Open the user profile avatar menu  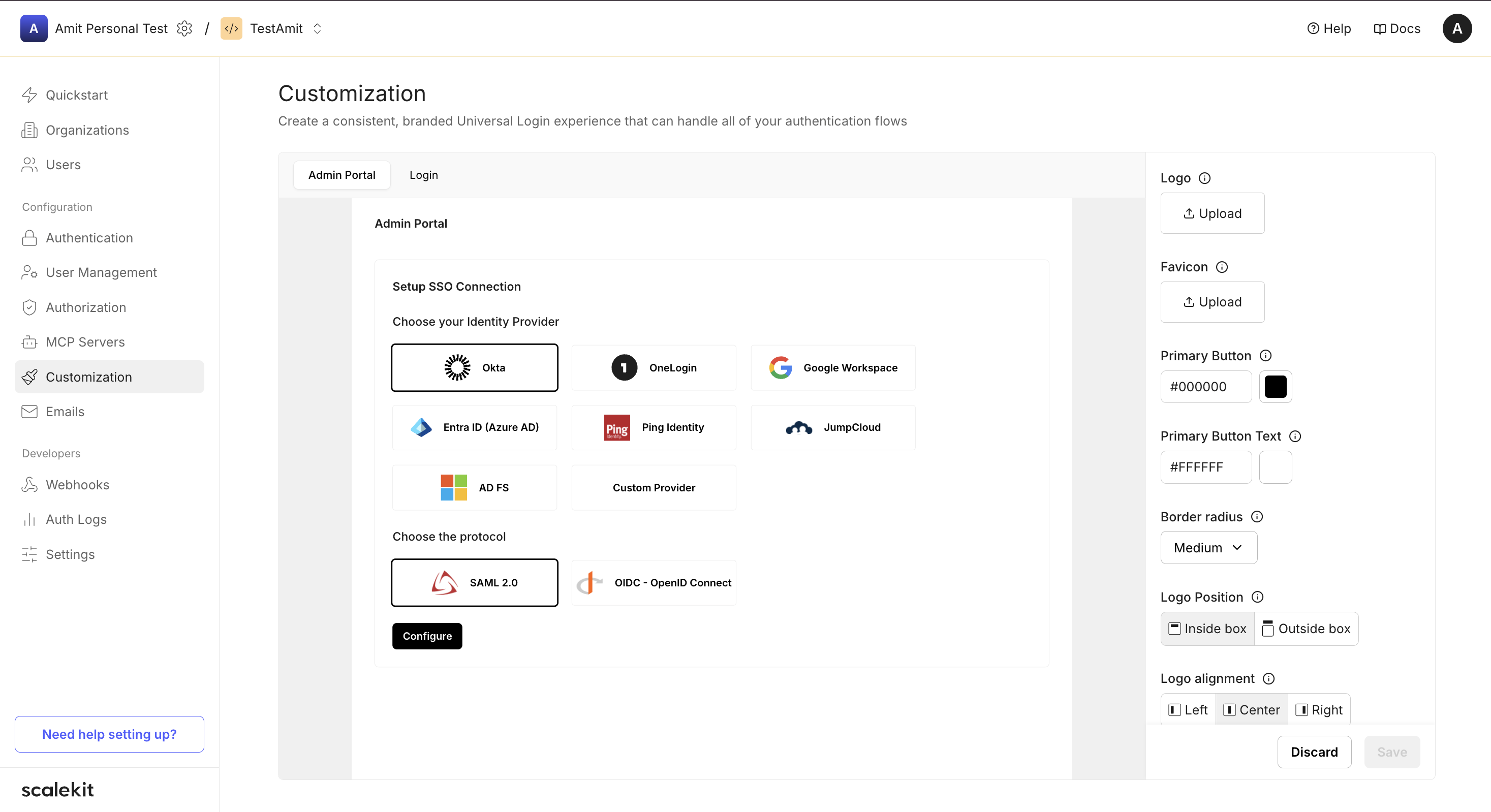(1457, 28)
